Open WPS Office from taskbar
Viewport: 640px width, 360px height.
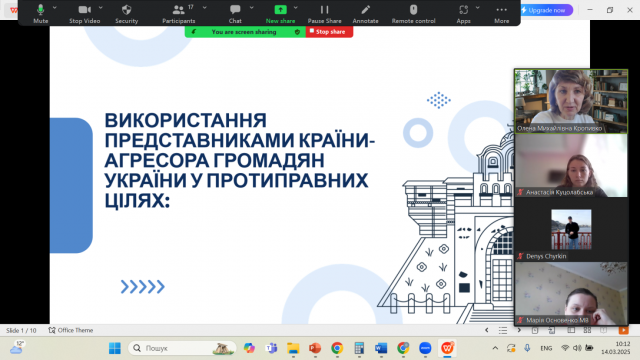[x=447, y=348]
